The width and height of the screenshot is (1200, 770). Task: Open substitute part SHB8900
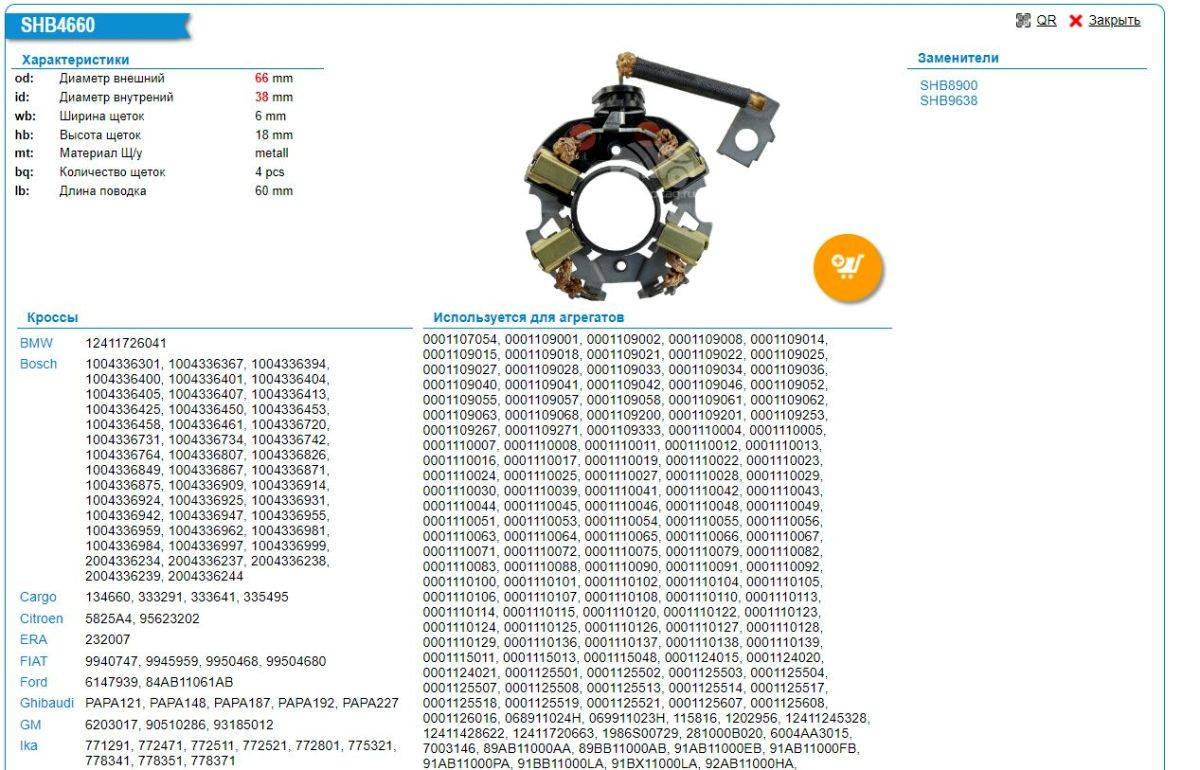[948, 86]
